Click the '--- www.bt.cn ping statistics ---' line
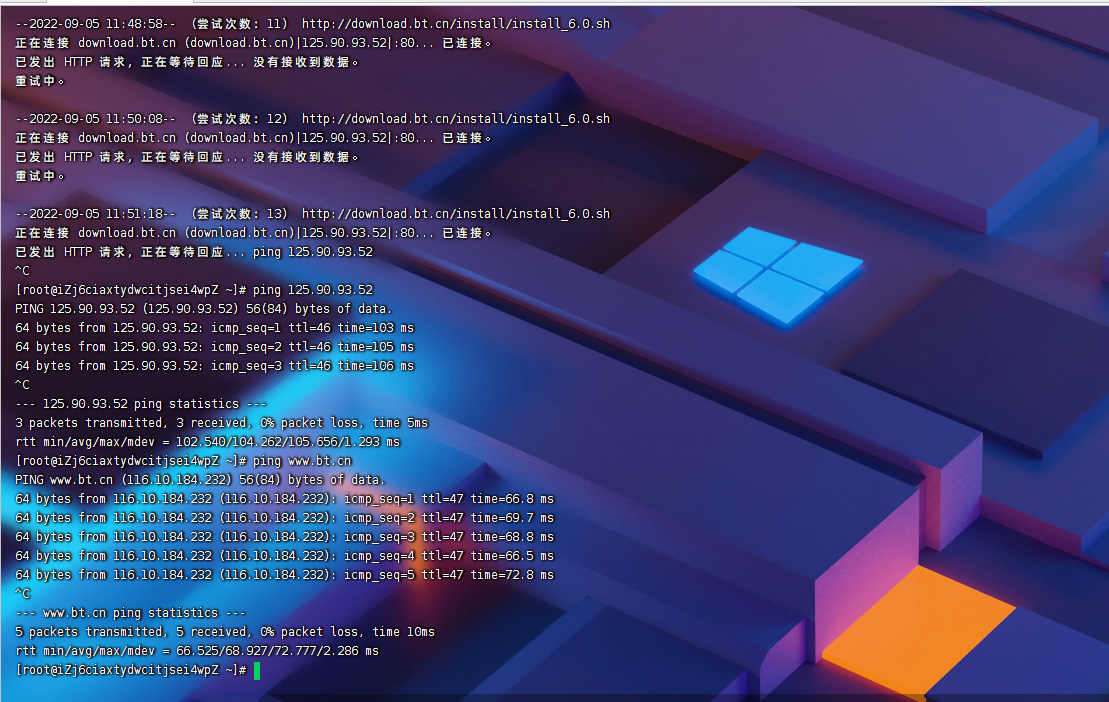 [x=130, y=613]
